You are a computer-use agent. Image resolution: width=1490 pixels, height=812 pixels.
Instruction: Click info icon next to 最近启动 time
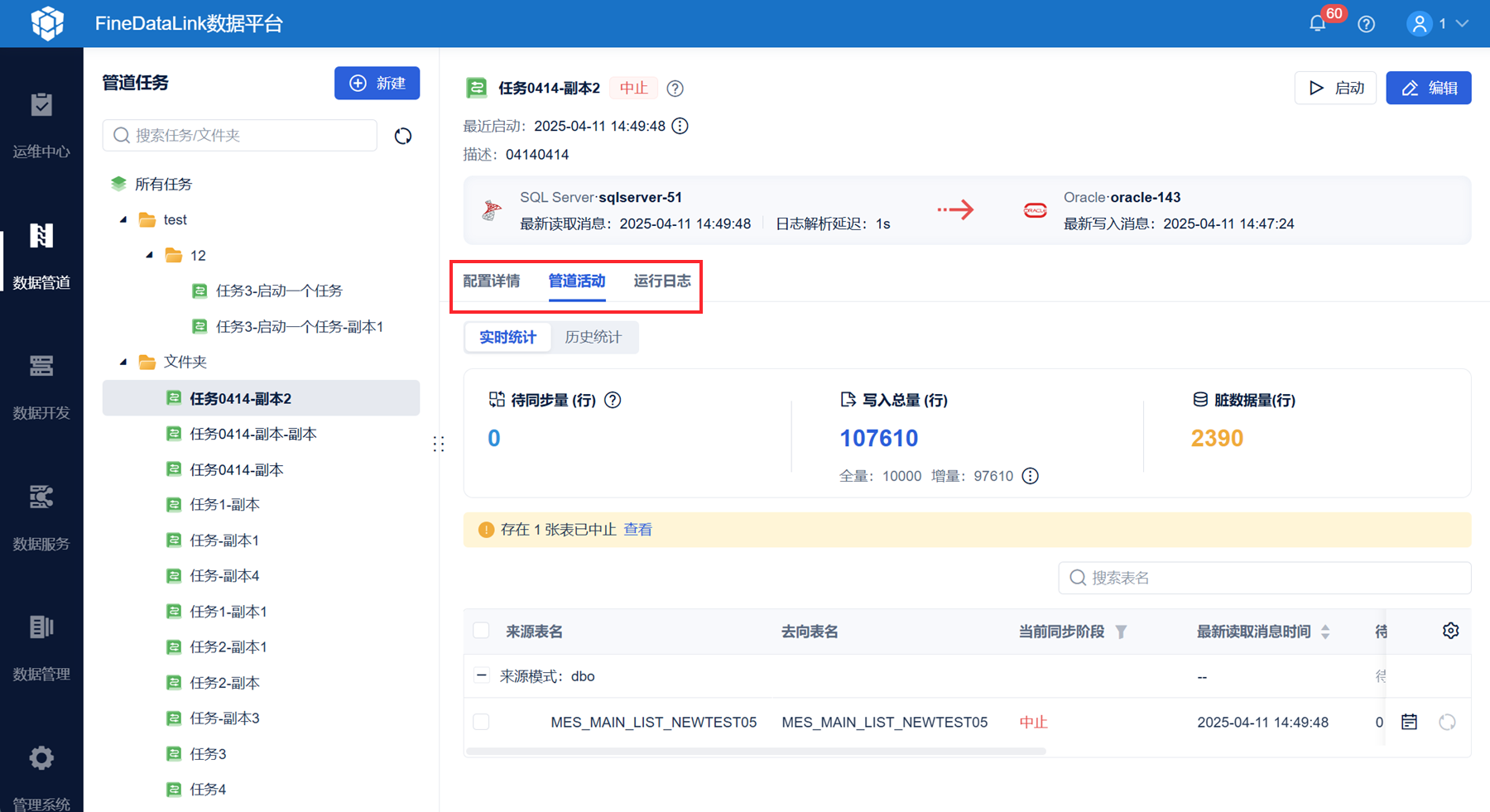680,126
